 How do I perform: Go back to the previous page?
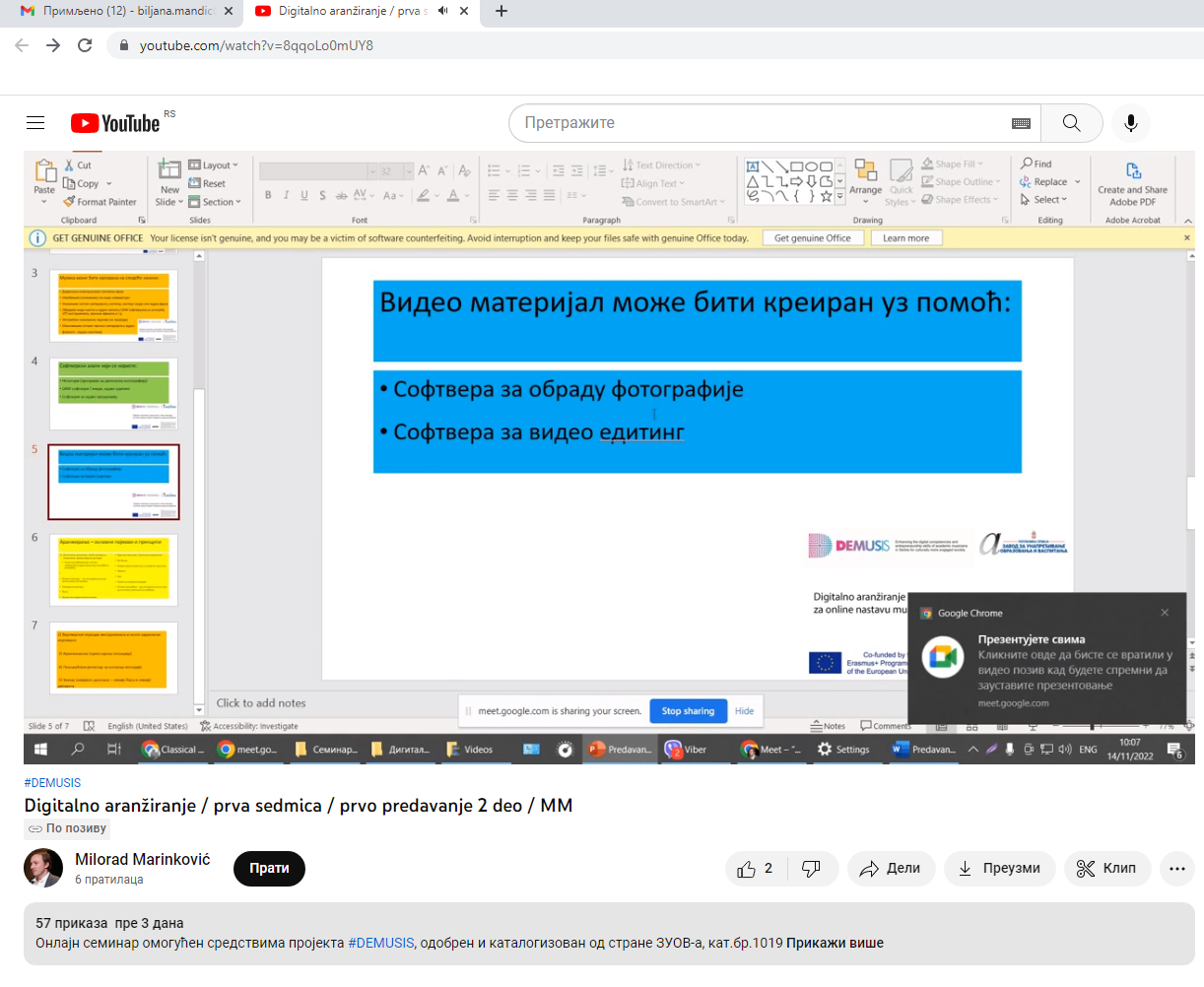22,45
